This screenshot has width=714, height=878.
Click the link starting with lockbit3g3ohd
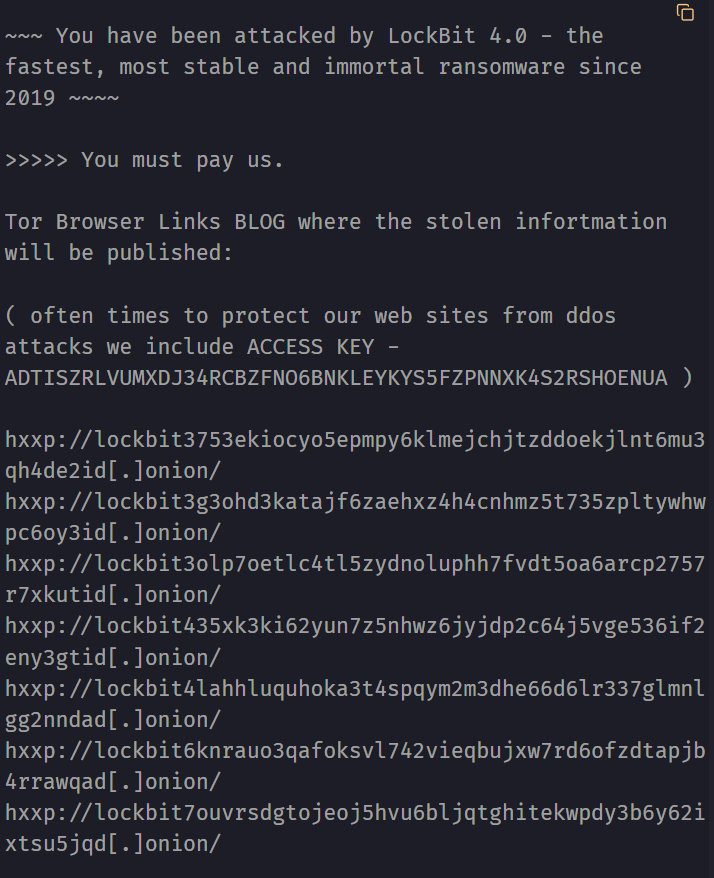point(355,502)
